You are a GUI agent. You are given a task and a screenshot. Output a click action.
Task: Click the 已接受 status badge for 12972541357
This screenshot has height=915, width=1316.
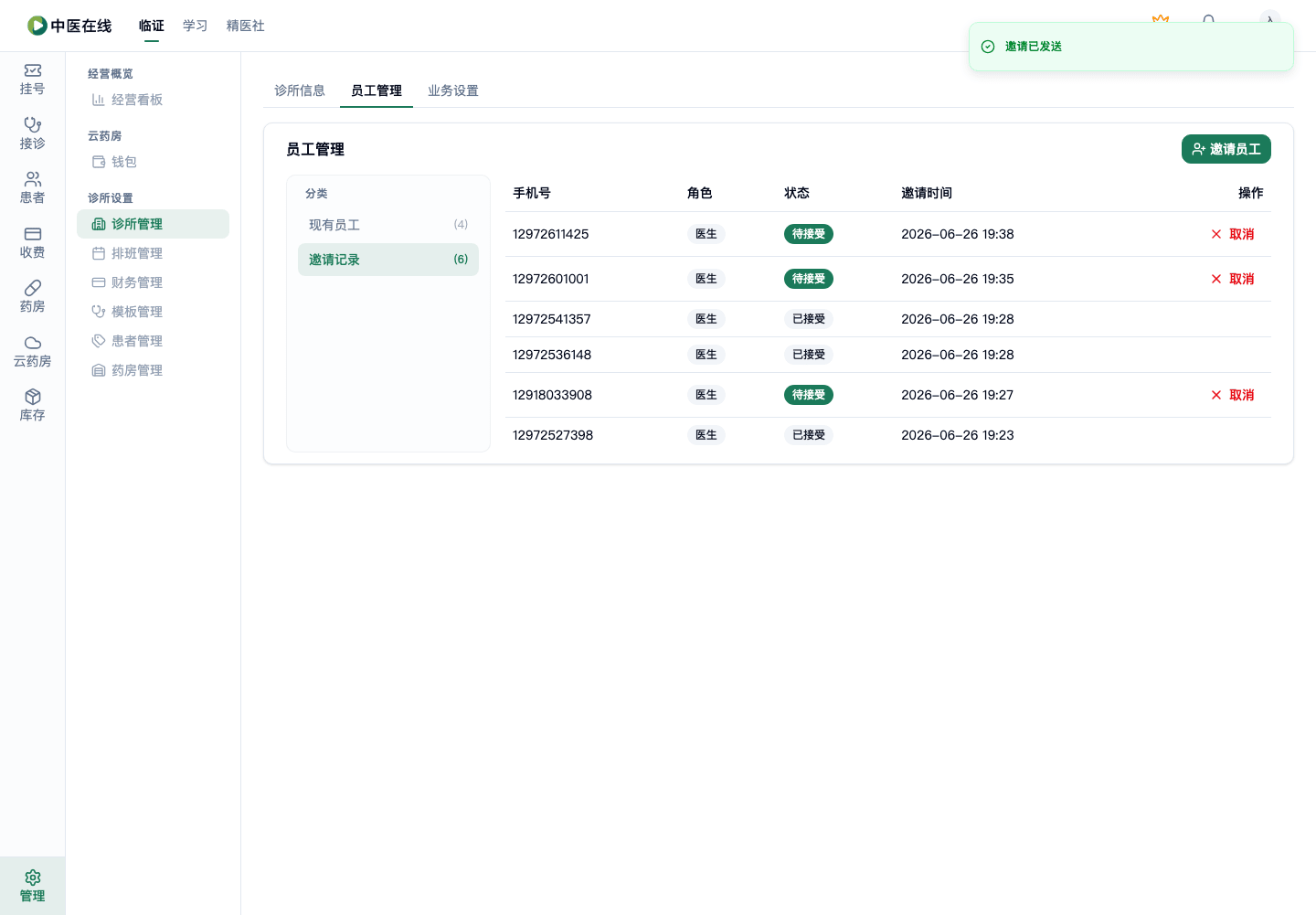809,319
